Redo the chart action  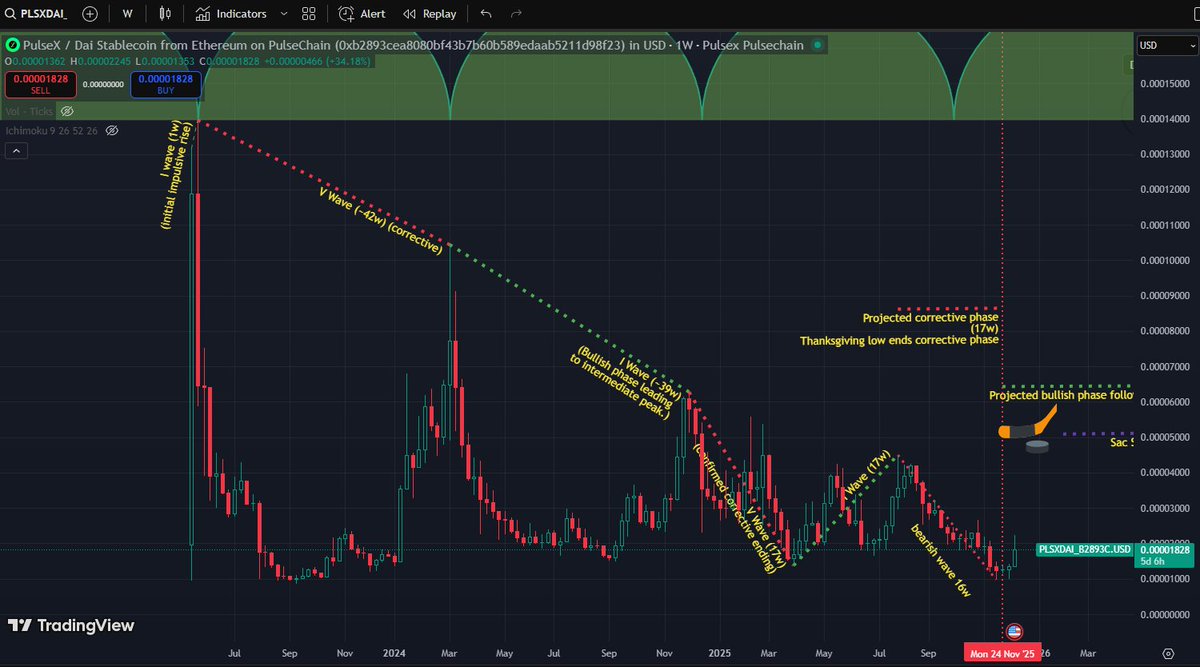click(516, 14)
